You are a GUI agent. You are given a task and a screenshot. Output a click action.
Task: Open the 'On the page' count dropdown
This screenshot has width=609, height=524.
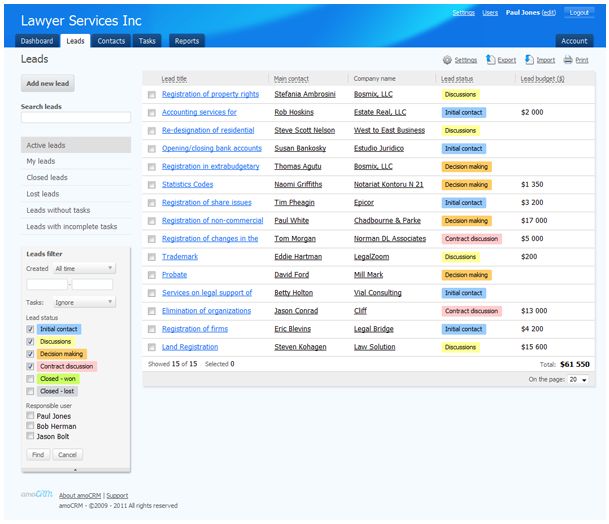[578, 380]
